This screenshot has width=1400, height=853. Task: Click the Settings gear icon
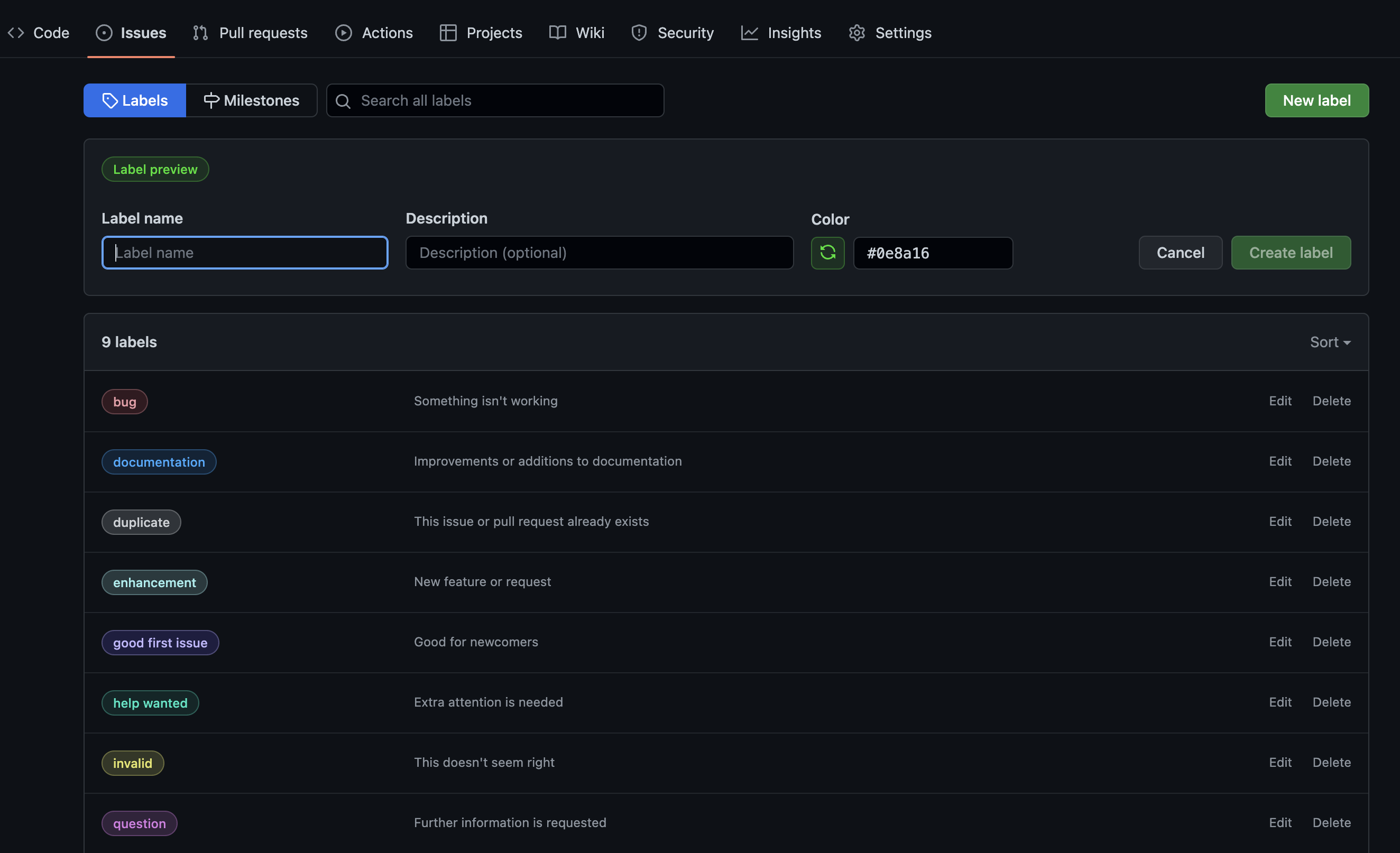[856, 33]
